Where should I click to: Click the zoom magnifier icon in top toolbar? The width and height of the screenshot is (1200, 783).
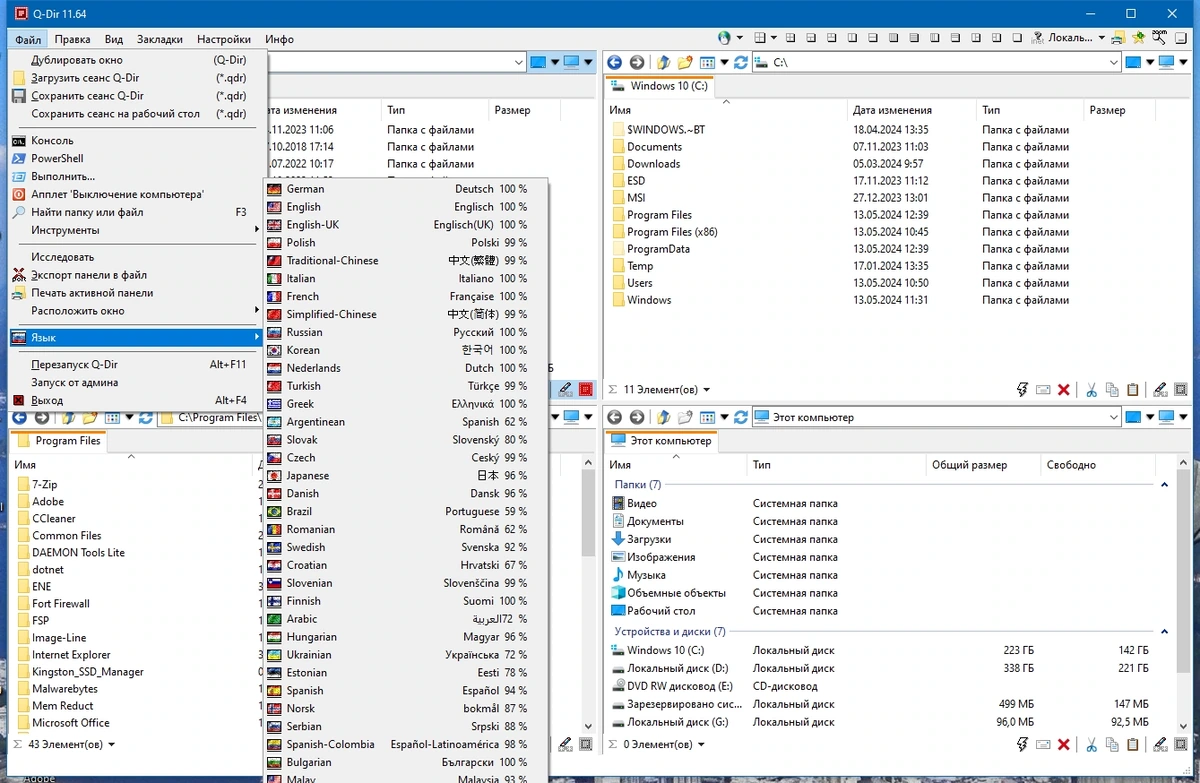1160,38
